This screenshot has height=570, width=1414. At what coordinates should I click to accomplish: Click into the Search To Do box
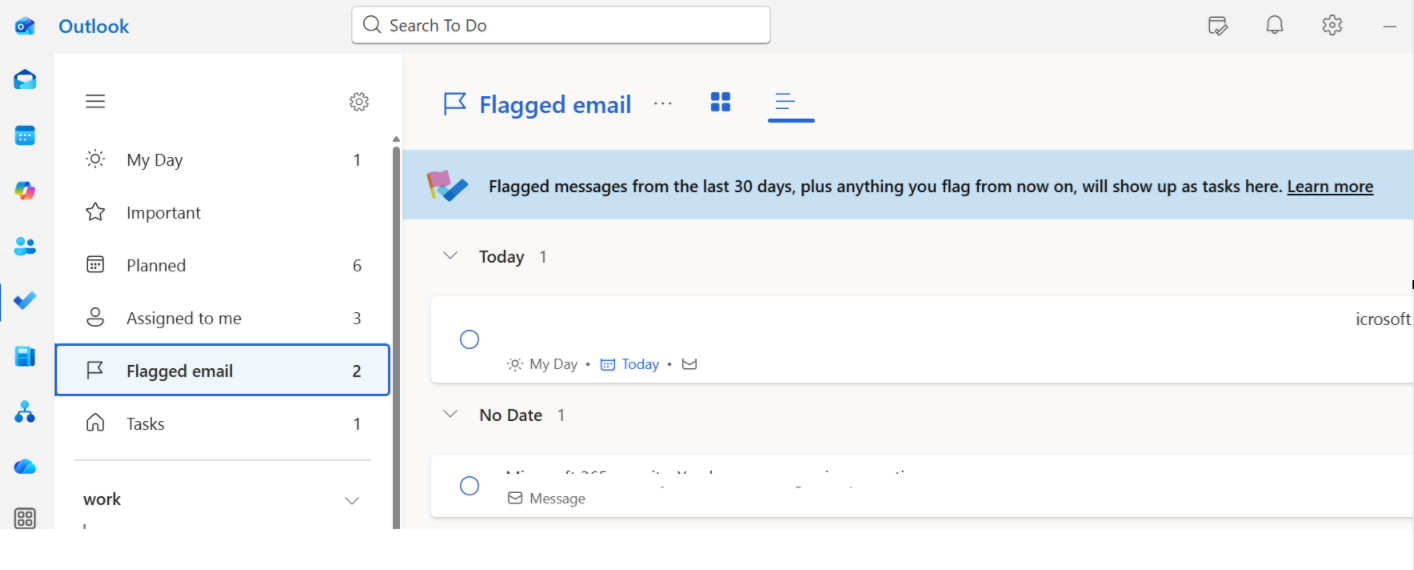561,25
